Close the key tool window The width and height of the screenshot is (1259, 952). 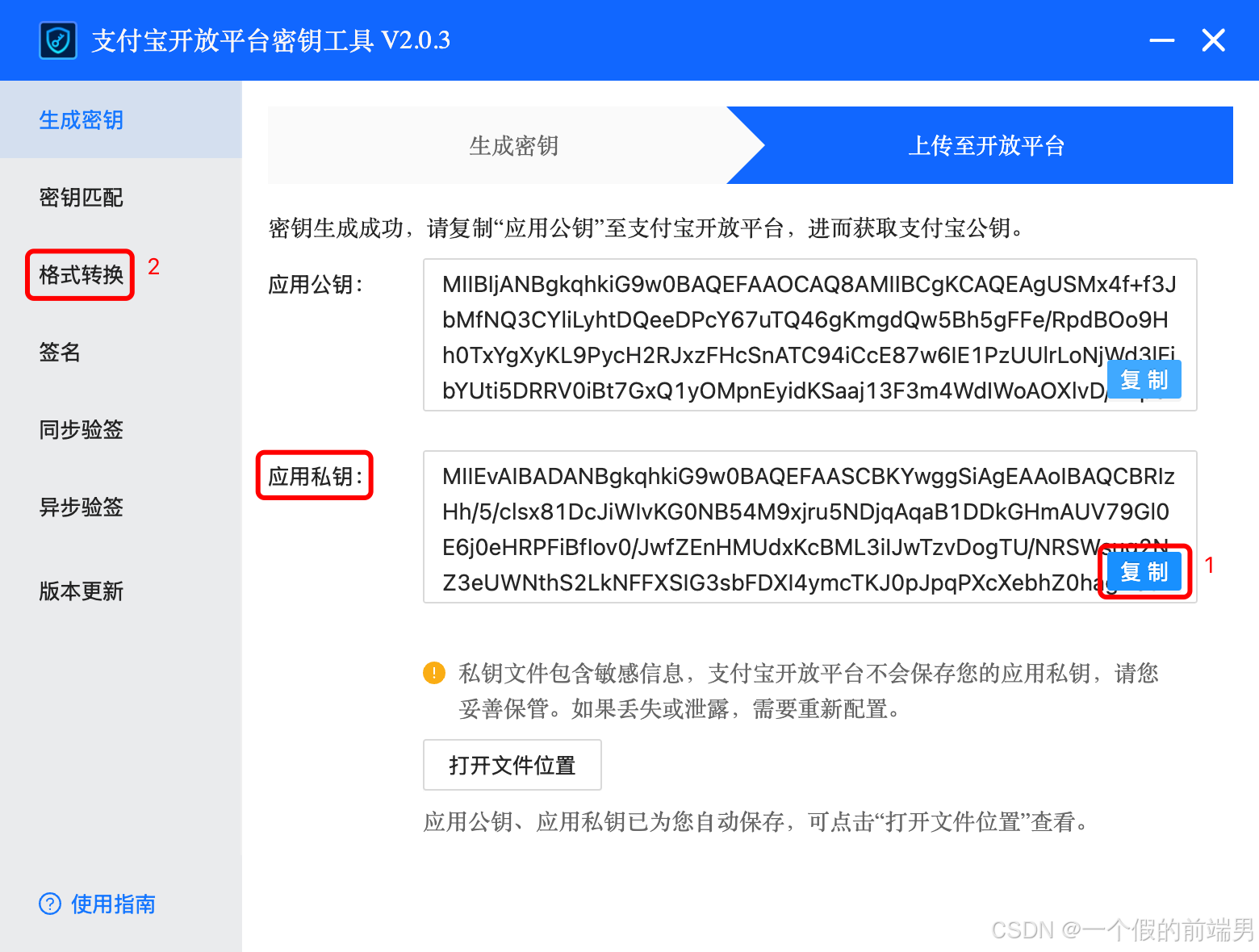tap(1214, 40)
